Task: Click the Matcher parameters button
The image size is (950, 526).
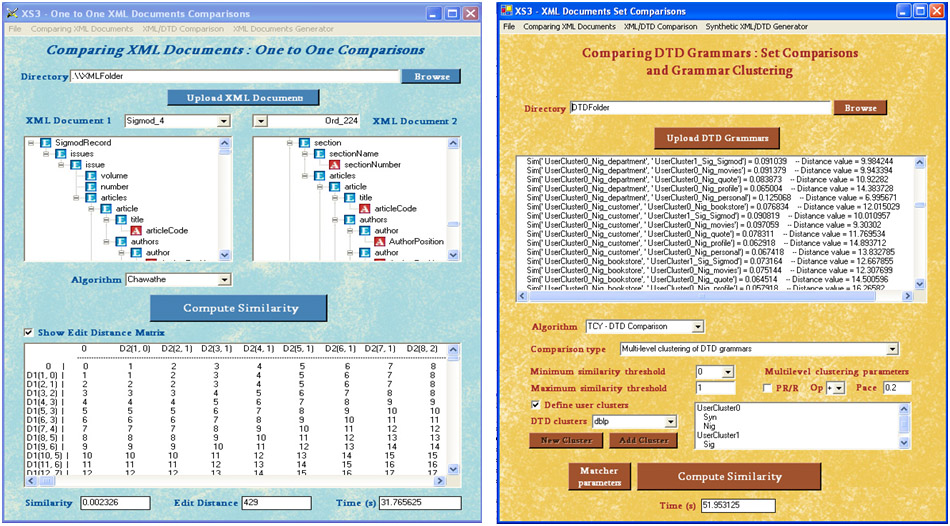Action: (x=599, y=477)
